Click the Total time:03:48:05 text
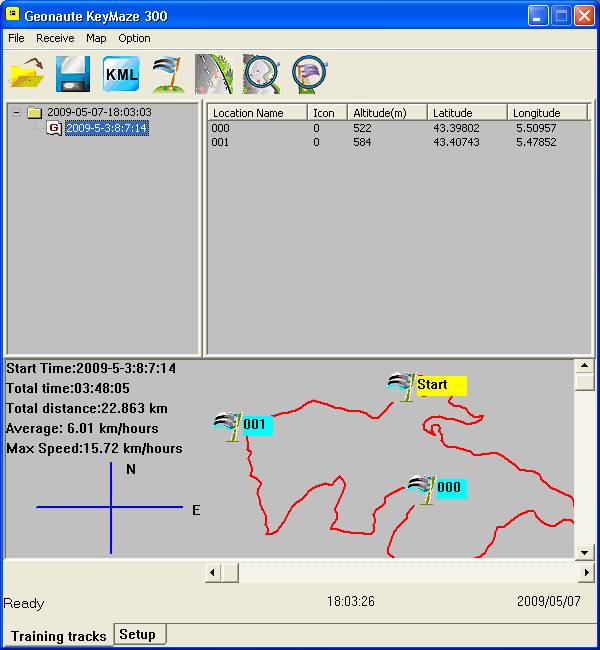The width and height of the screenshot is (600, 650). (68, 388)
